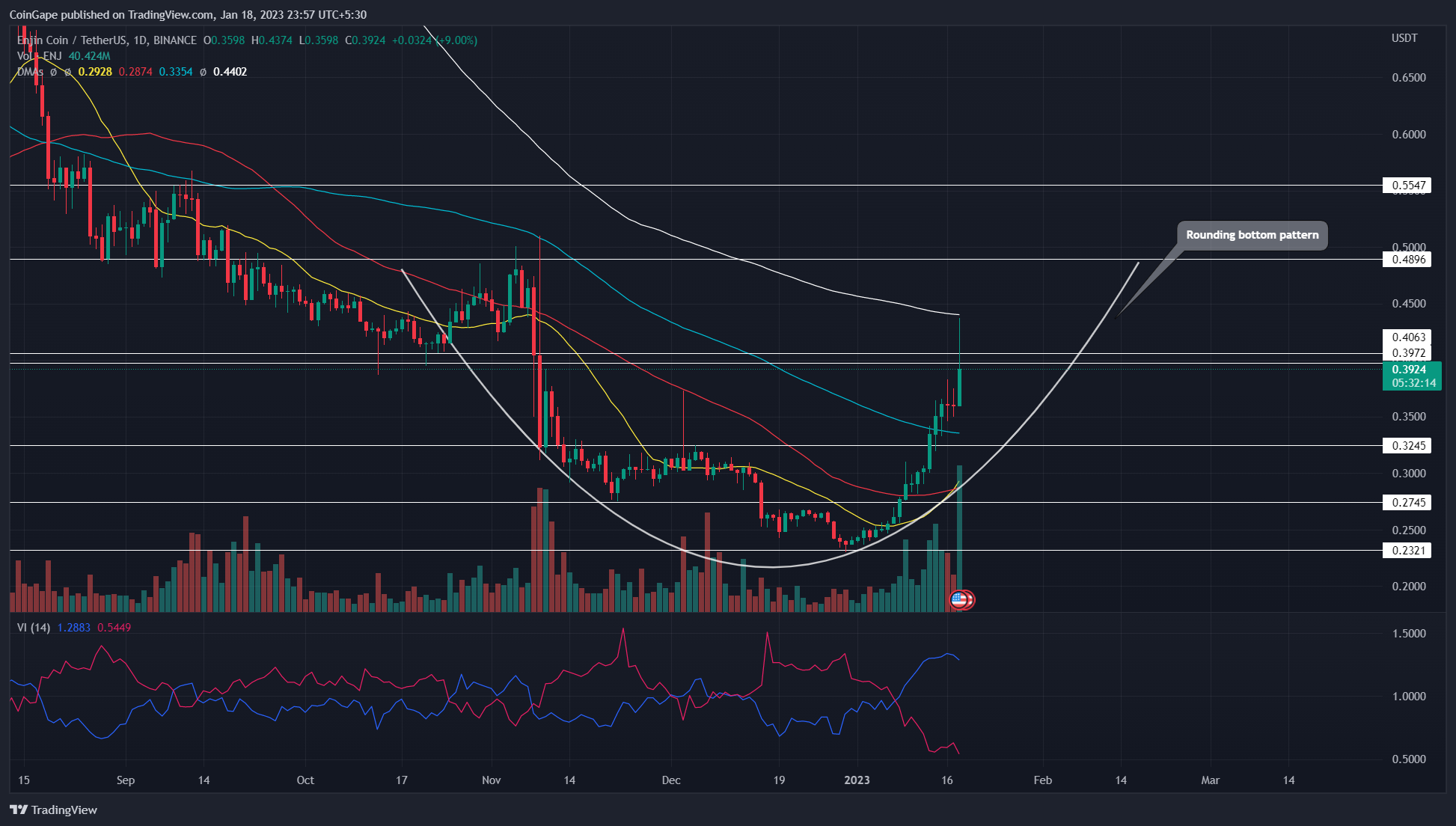Screen dimensions: 1456x826
Task: Select the open price O0.3598 value
Action: [x=224, y=40]
